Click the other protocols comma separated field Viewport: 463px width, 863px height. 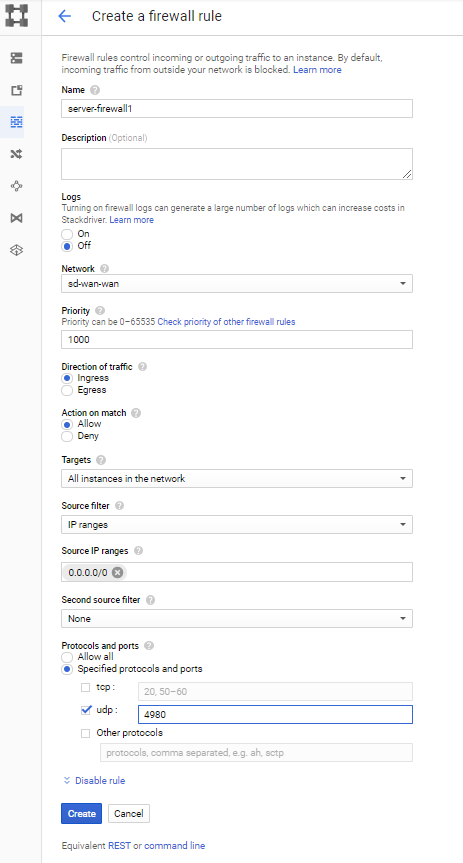257,752
